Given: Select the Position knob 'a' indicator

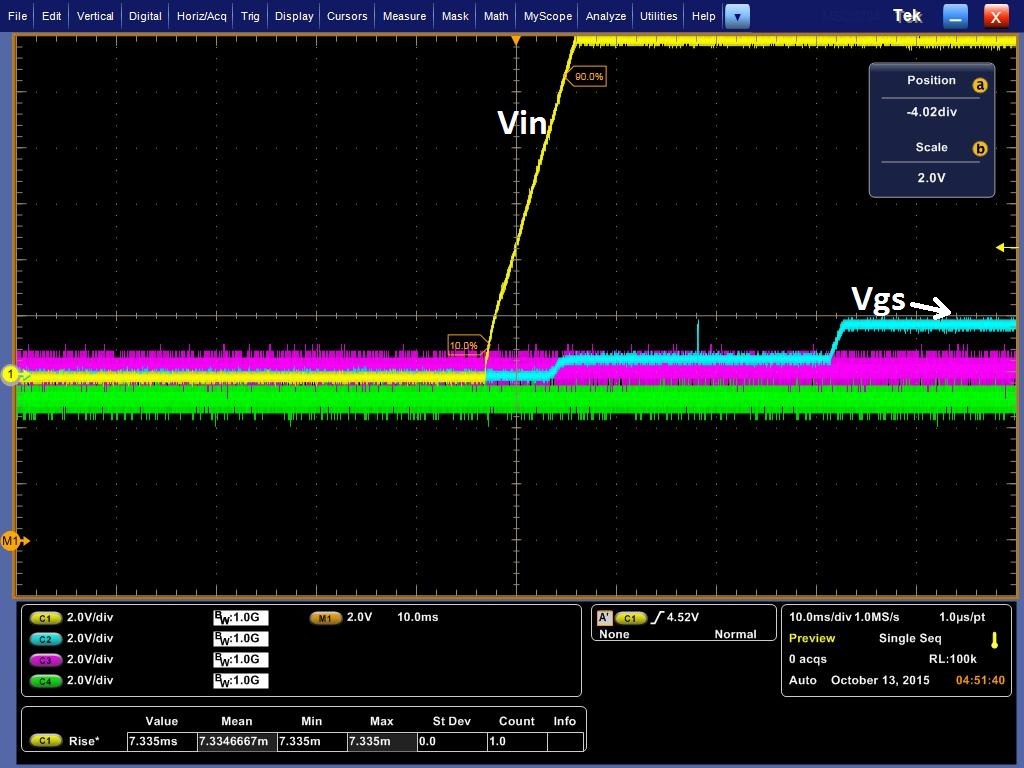Looking at the screenshot, I should [x=980, y=85].
